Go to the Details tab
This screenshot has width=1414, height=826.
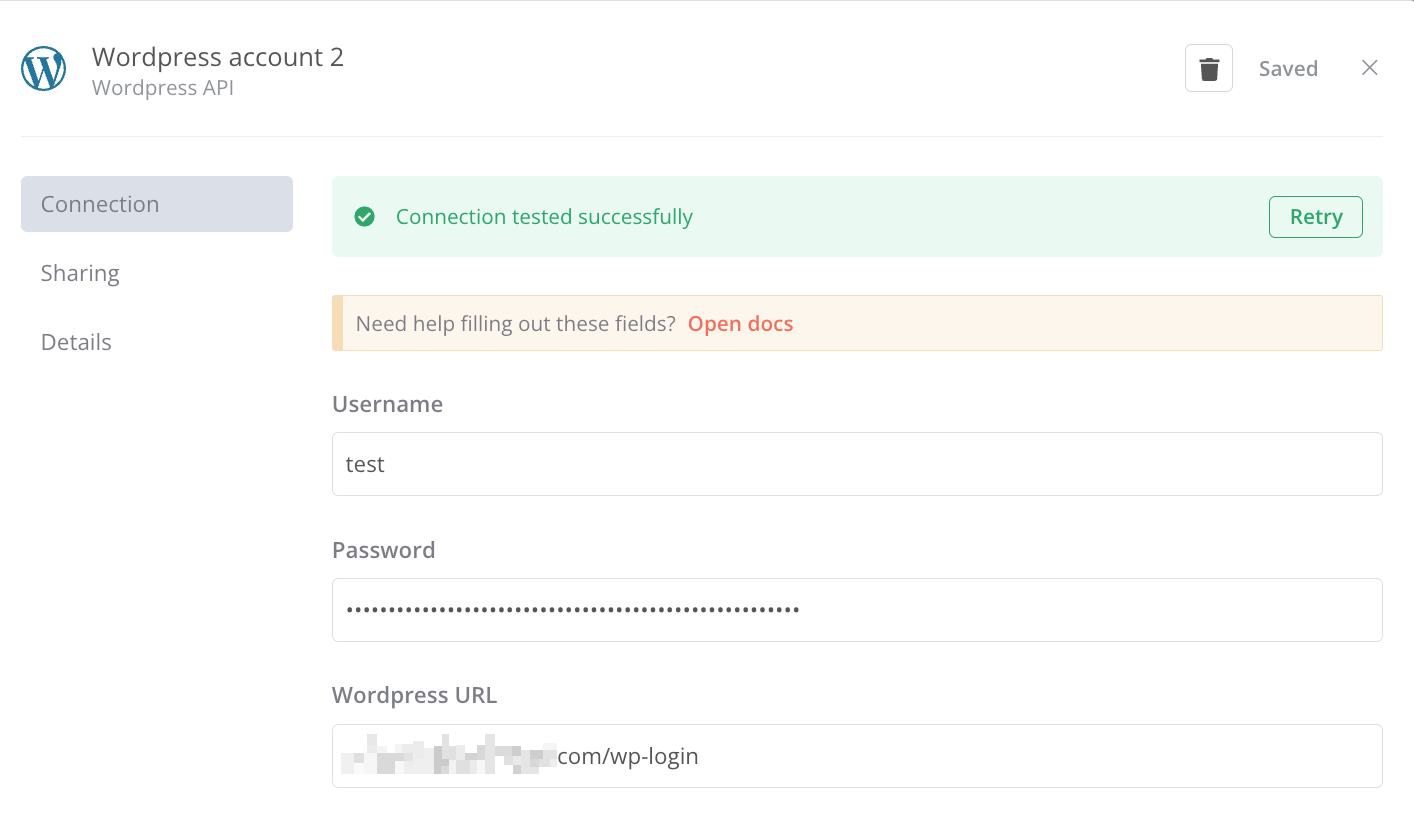[76, 342]
